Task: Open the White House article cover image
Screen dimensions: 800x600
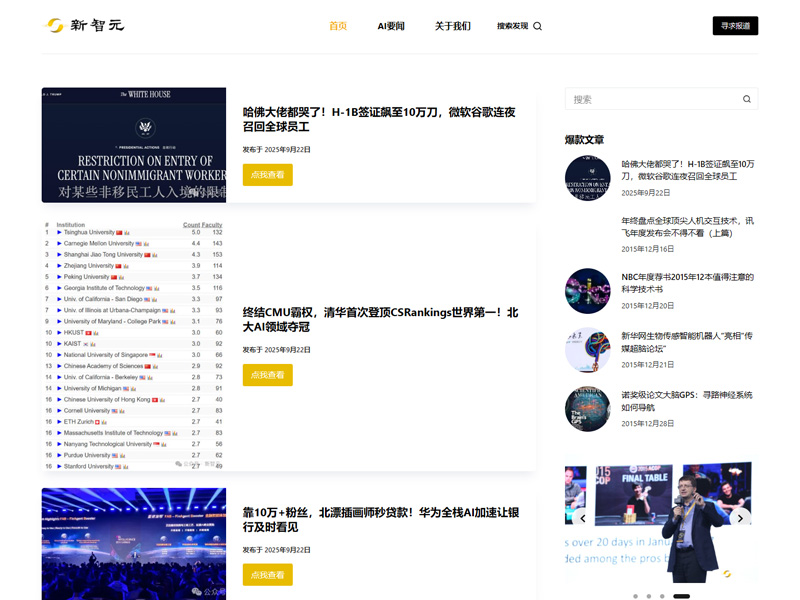Action: click(x=133, y=145)
